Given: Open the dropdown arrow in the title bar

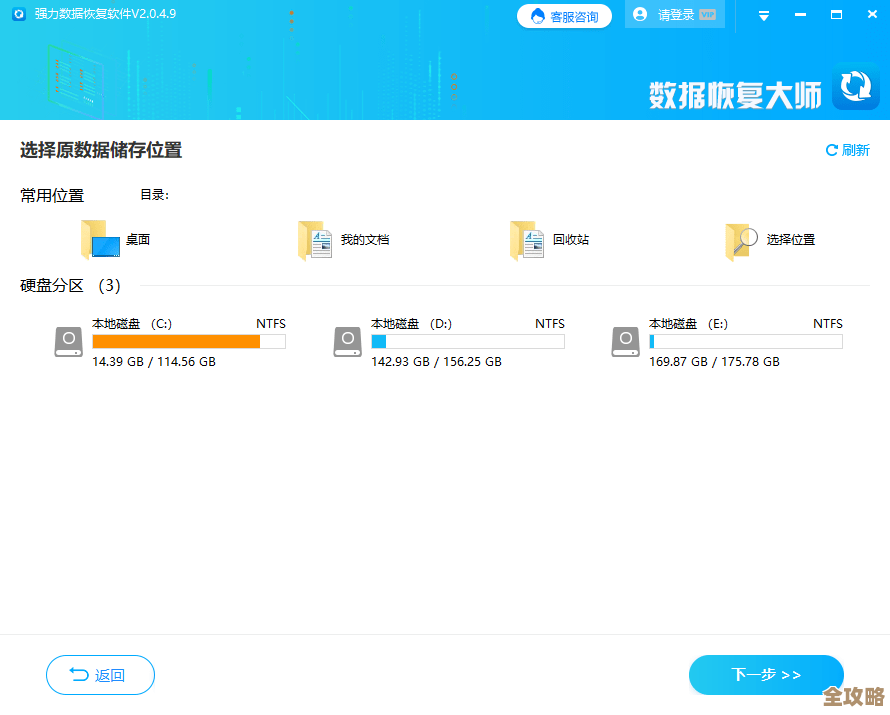Looking at the screenshot, I should (763, 16).
